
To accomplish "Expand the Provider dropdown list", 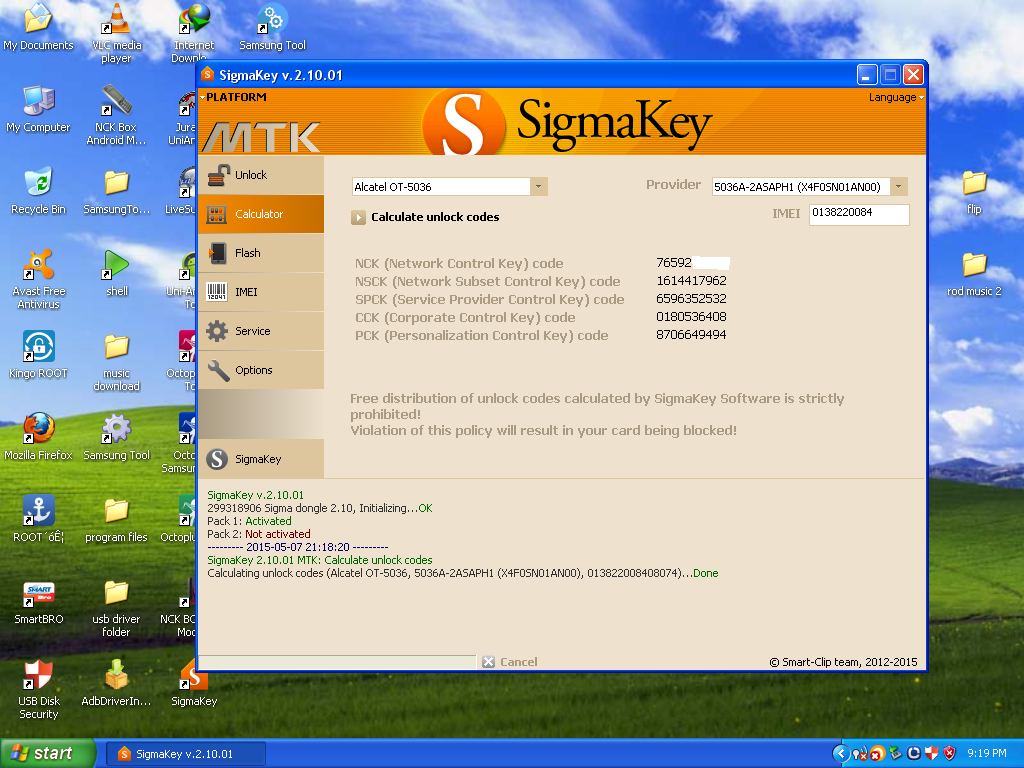I will pyautogui.click(x=898, y=187).
